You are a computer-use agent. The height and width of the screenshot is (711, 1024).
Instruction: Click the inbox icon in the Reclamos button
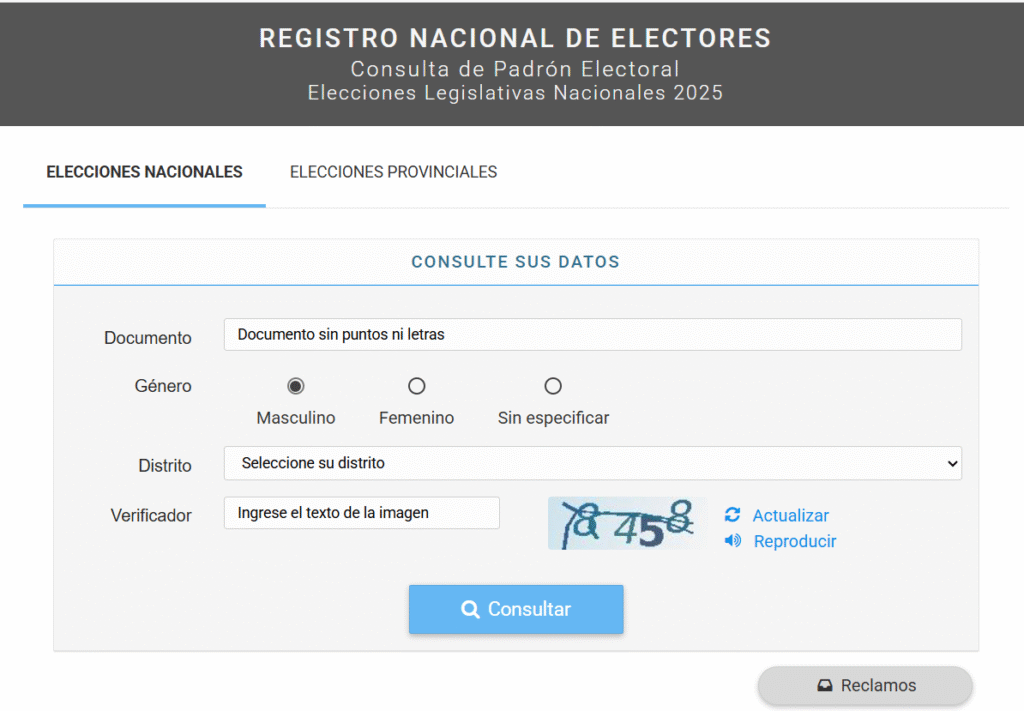tap(825, 686)
